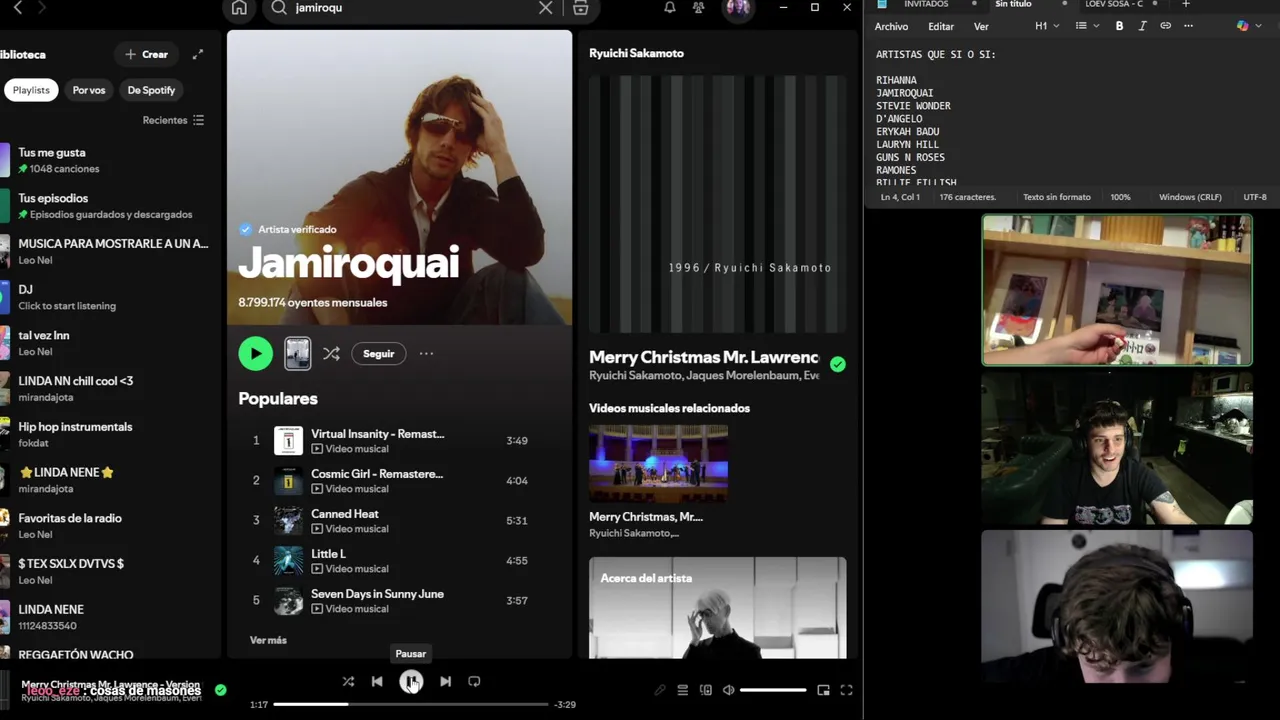Open 'Favoritas de la radio' playlist
Viewport: 1280px width, 720px height.
tap(105, 525)
